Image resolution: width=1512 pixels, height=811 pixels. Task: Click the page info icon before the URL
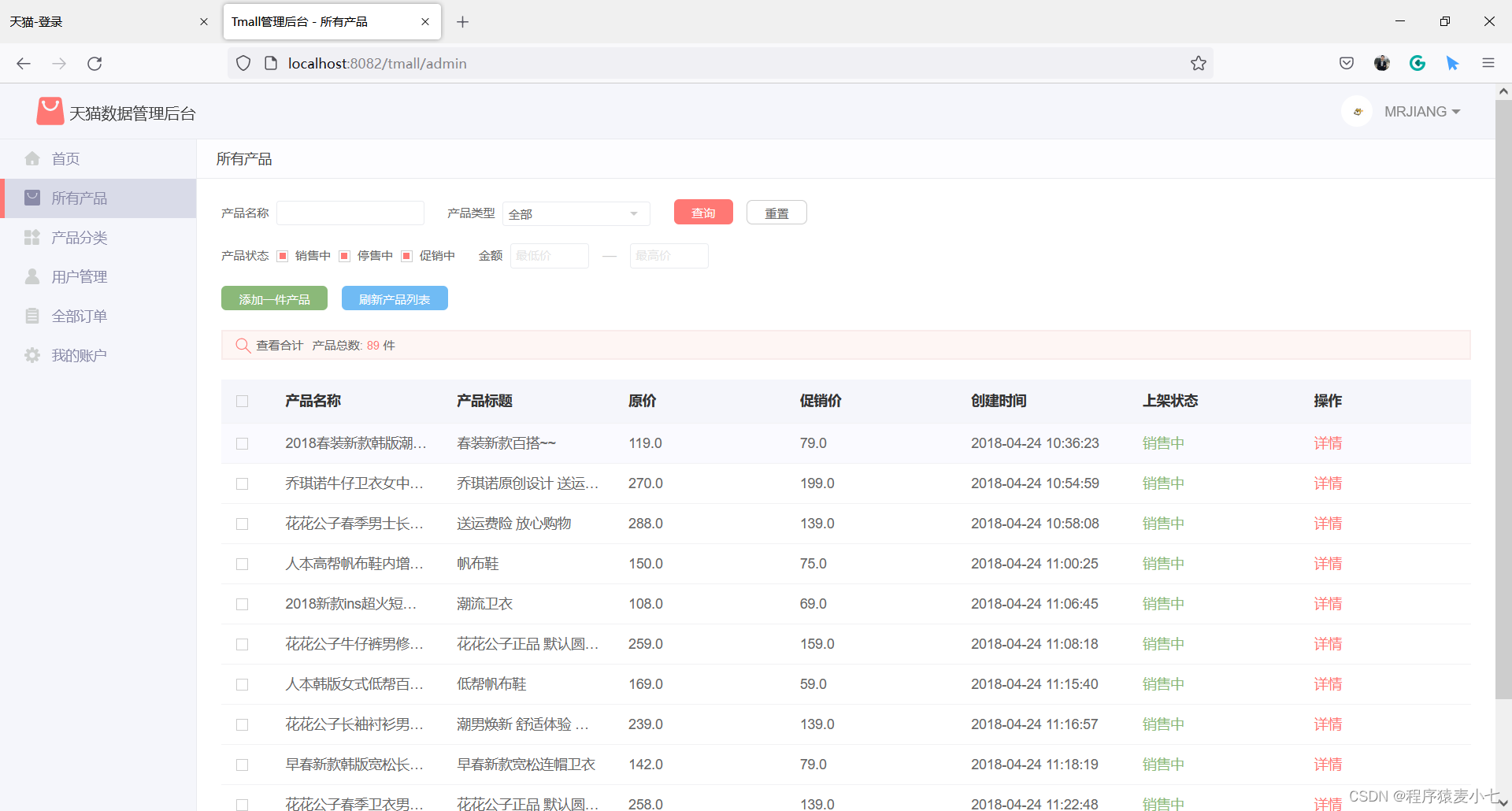pyautogui.click(x=270, y=63)
